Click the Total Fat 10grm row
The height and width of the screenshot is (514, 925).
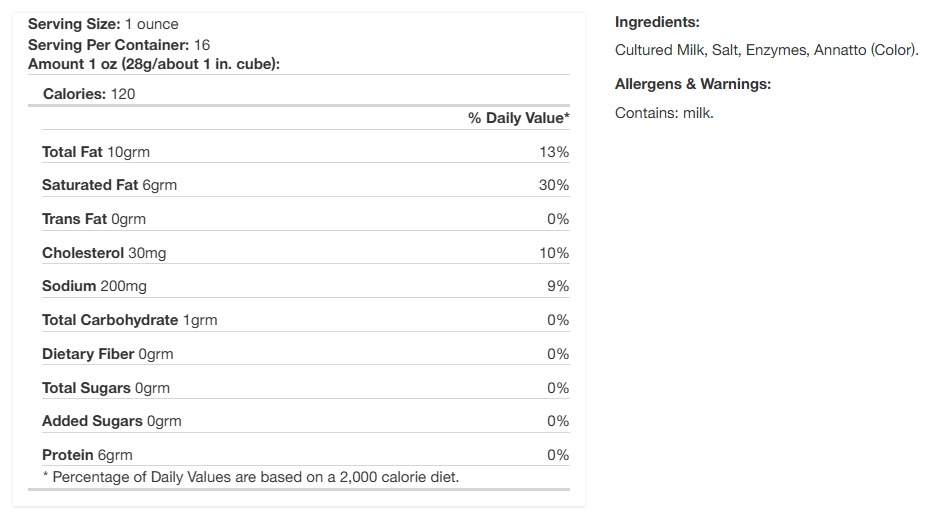coord(96,152)
